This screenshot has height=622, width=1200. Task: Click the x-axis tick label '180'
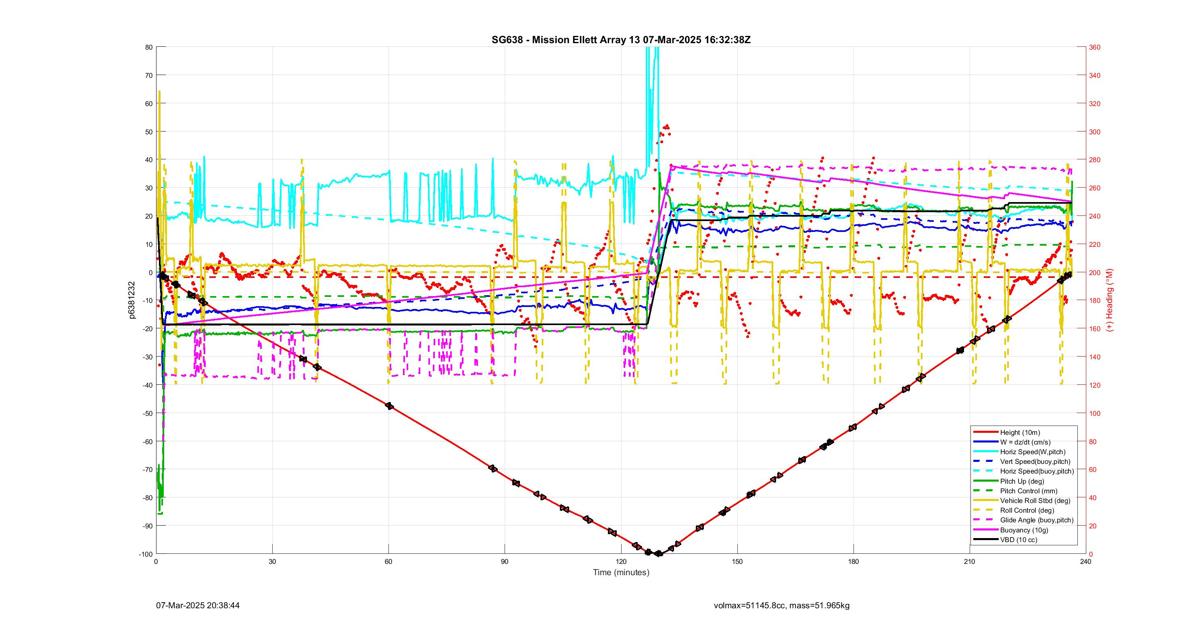click(x=853, y=562)
